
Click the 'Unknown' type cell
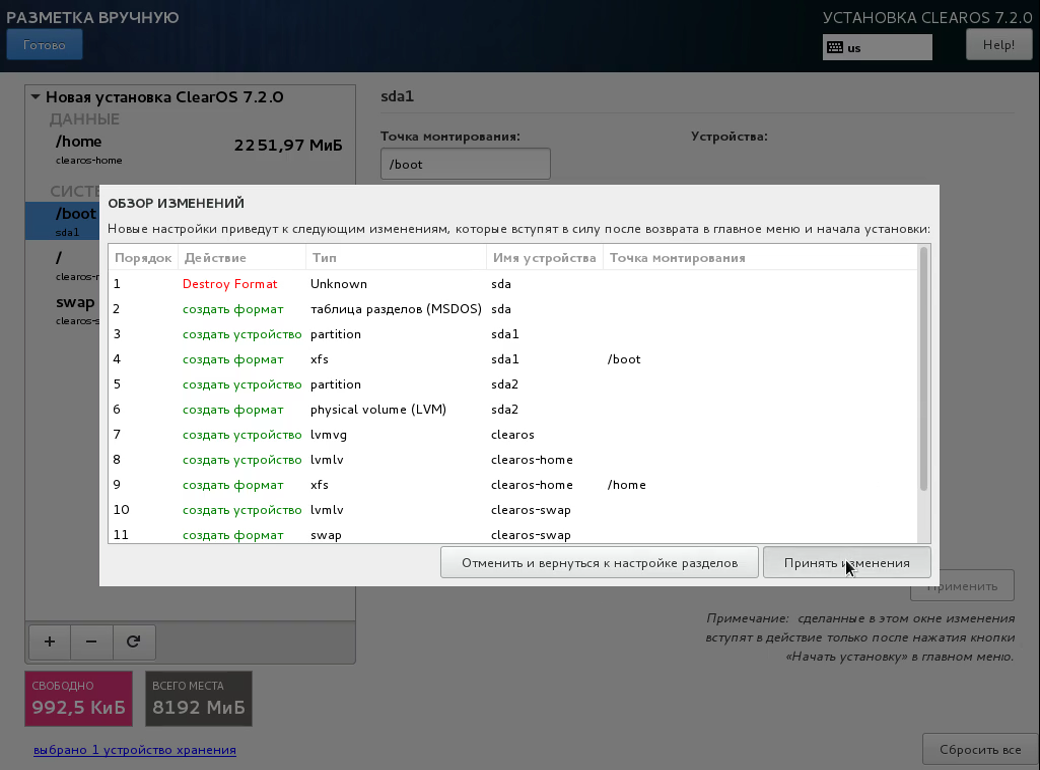pos(338,284)
